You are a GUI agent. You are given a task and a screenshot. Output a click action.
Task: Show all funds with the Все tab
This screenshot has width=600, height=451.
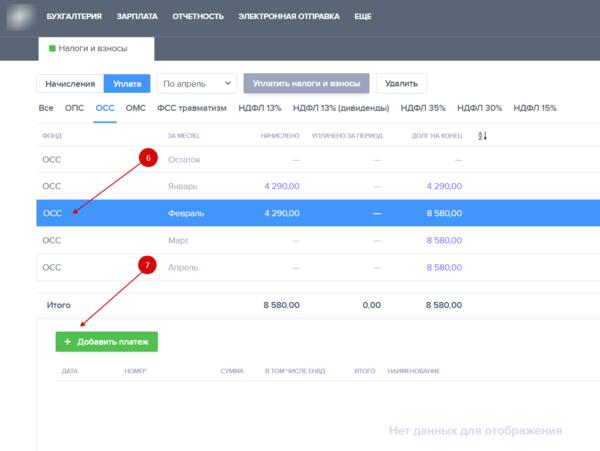[x=46, y=108]
